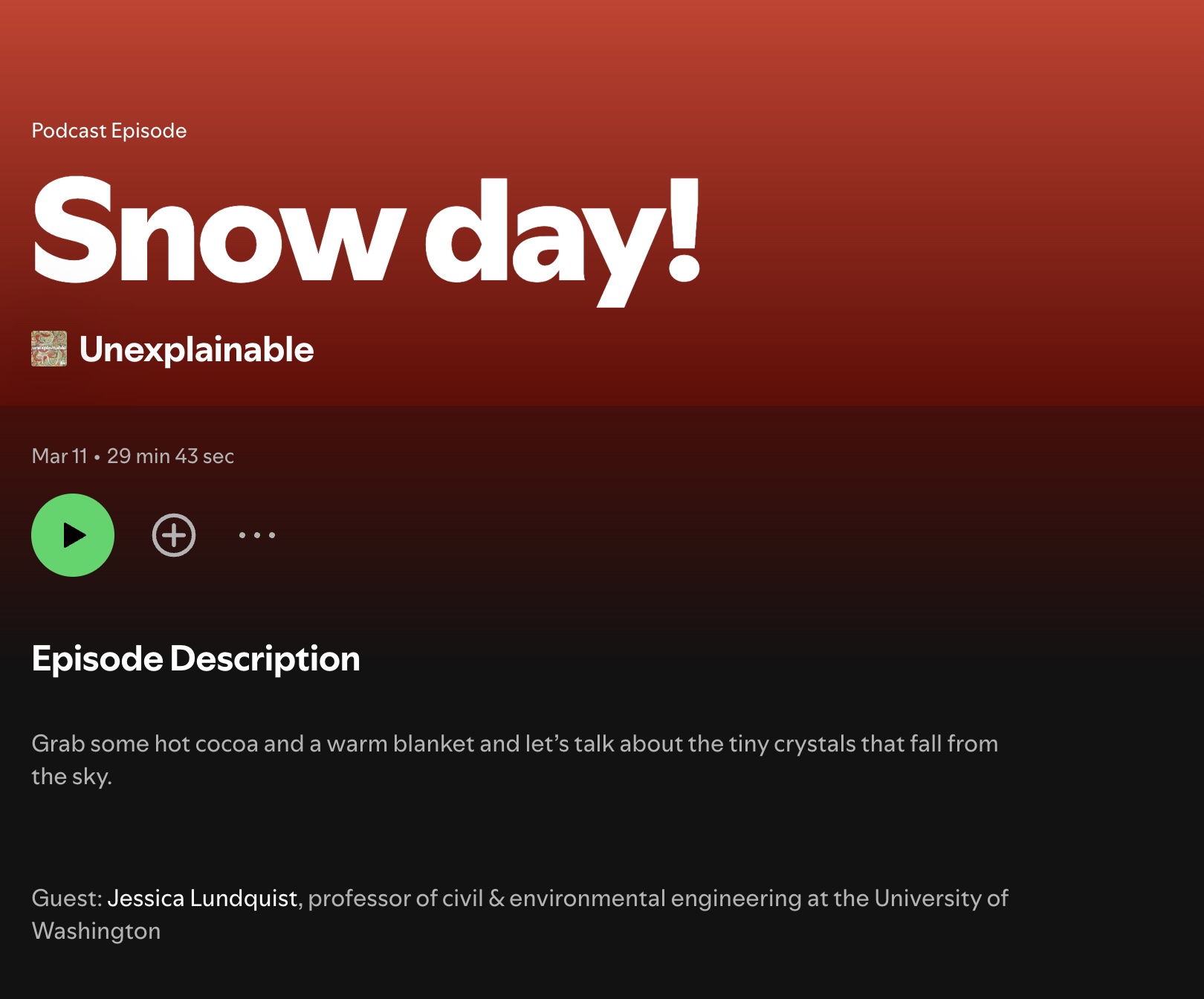Click 'professor of civil & environmental engineering' text

[x=554, y=898]
